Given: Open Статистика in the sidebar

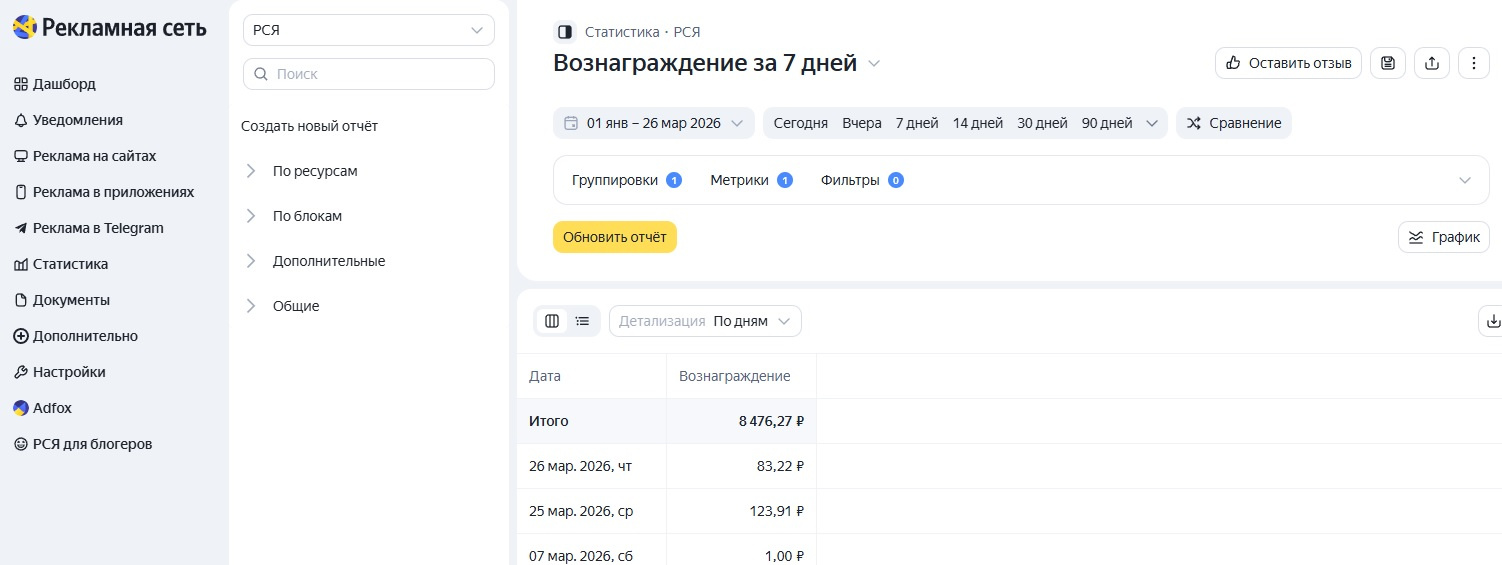Looking at the screenshot, I should pos(70,264).
